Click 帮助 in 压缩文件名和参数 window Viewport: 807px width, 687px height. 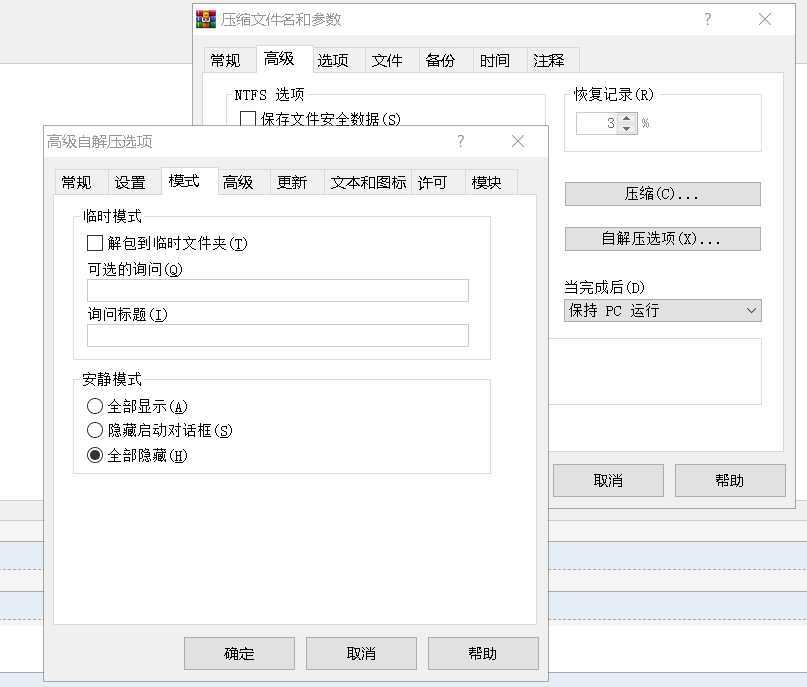tap(730, 481)
